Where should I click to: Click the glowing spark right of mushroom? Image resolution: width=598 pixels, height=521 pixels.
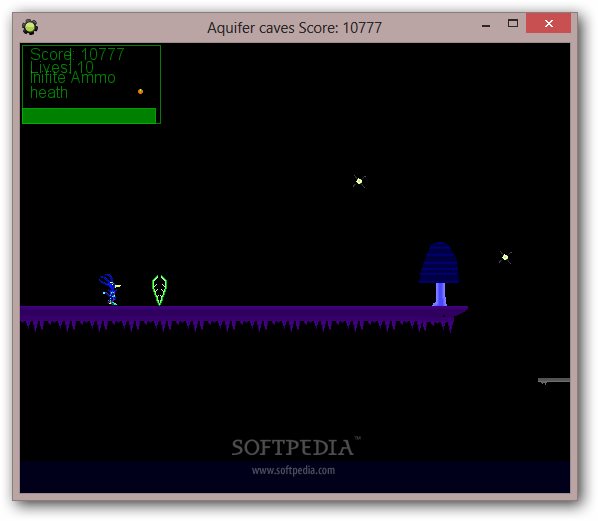[505, 257]
